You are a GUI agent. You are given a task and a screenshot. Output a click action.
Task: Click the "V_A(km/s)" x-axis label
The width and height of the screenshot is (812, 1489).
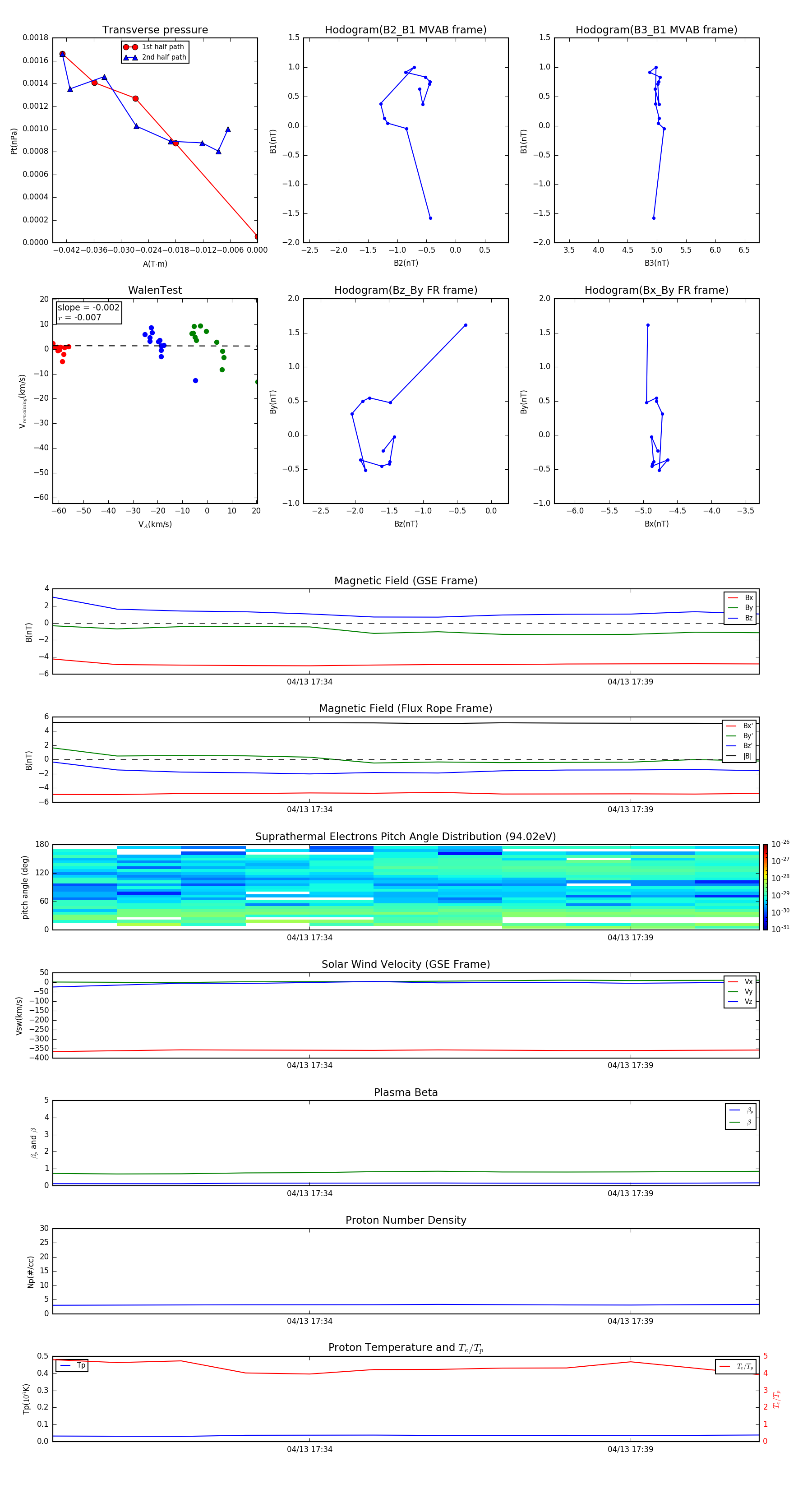coord(155,524)
